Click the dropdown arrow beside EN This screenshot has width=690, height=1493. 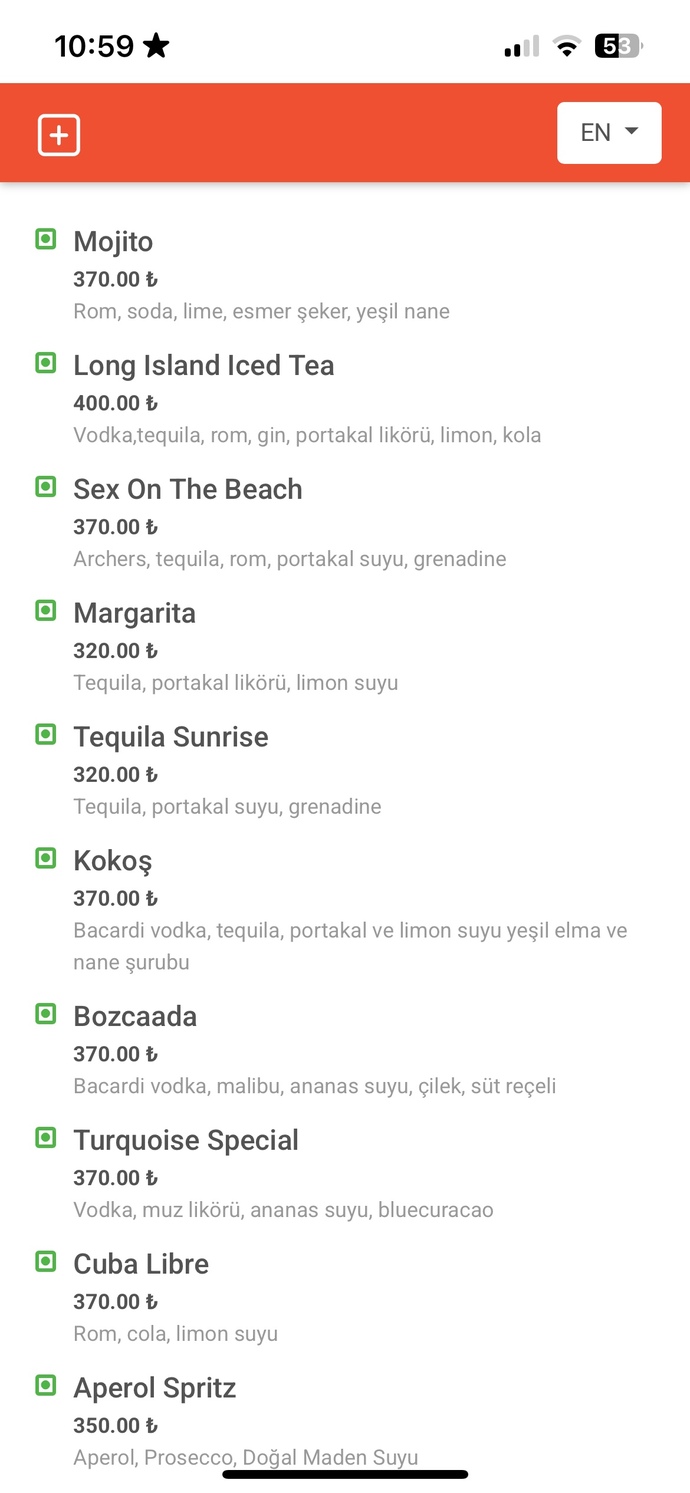pyautogui.click(x=631, y=131)
